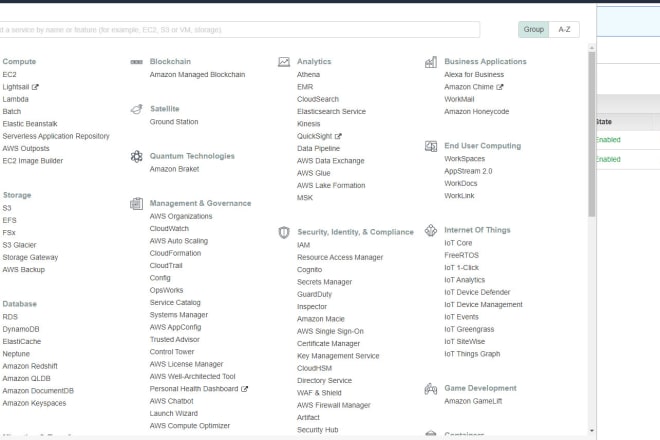The height and width of the screenshot is (440, 660).
Task: Click the Game Development controller icon
Action: [x=431, y=389]
